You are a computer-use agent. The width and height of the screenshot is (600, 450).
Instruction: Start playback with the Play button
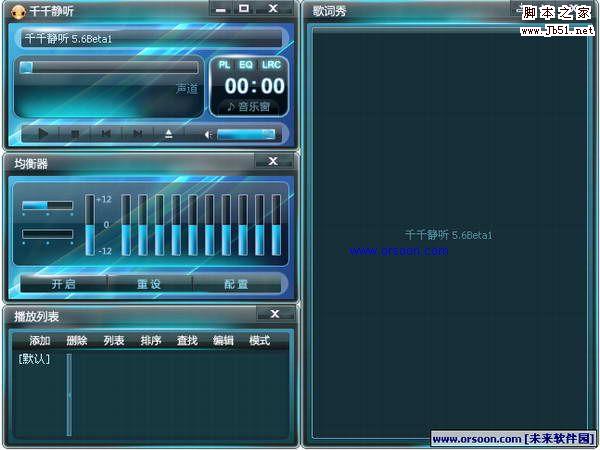pos(42,134)
